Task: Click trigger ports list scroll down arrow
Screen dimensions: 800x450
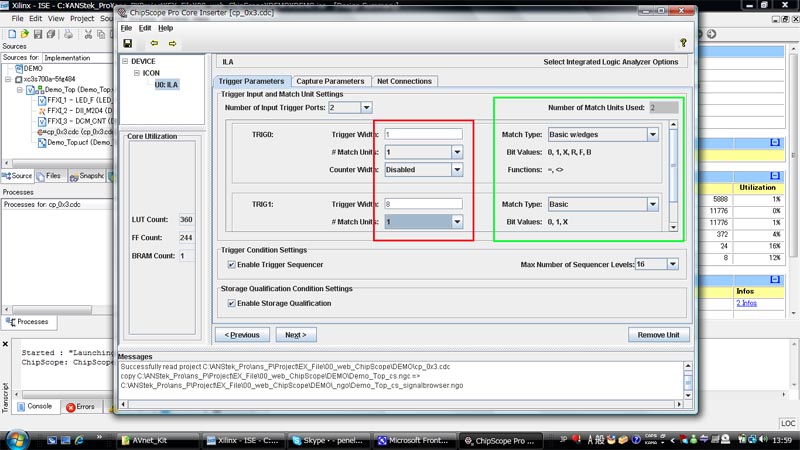Action: pyautogui.click(x=673, y=227)
